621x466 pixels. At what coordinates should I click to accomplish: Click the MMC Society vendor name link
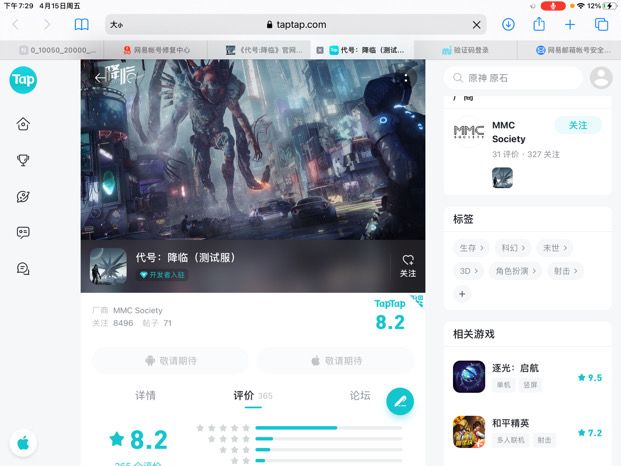pyautogui.click(x=137, y=310)
